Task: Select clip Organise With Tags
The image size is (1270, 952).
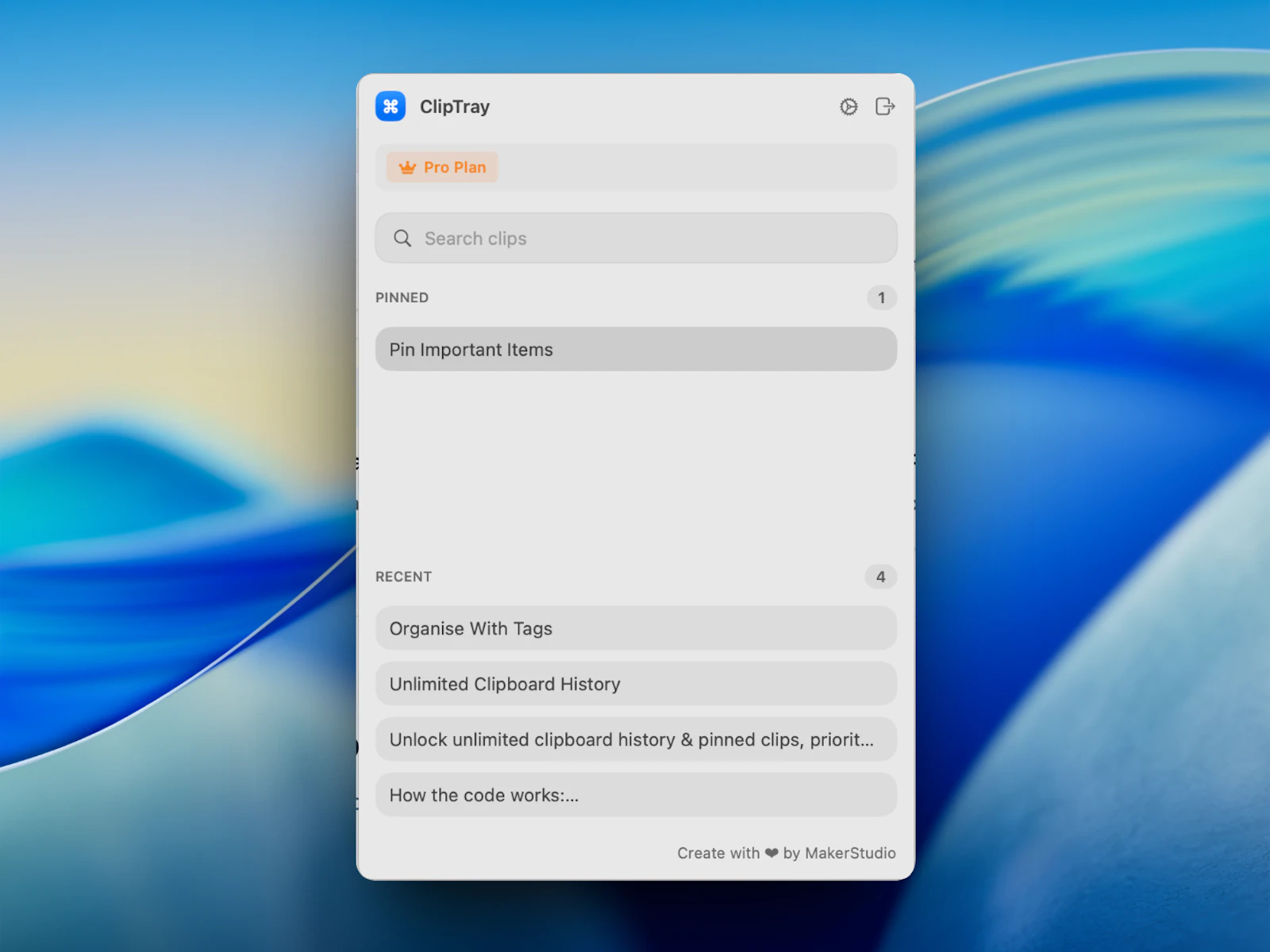Action: 636,628
